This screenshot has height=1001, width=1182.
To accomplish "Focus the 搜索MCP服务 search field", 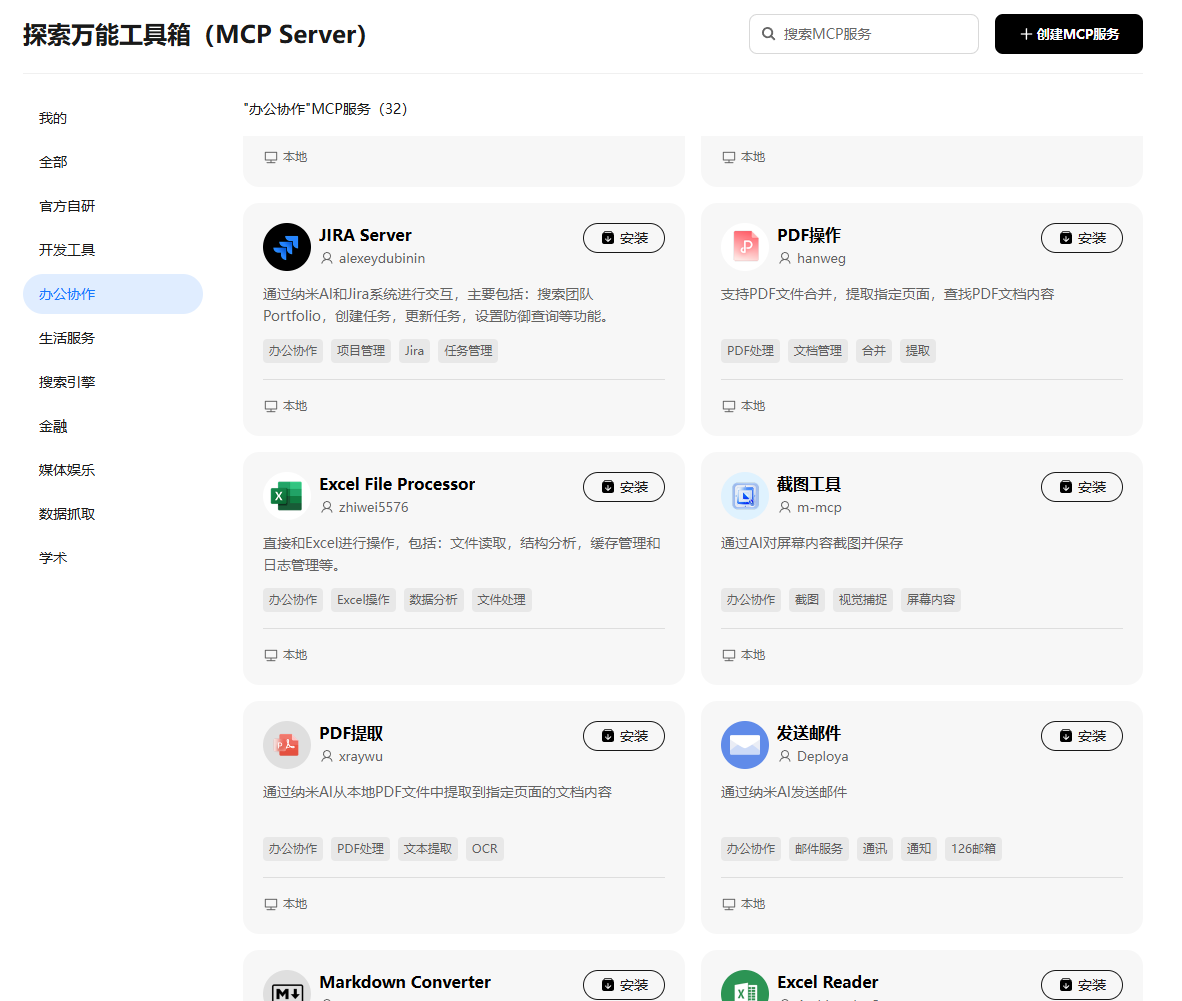I will 864,34.
